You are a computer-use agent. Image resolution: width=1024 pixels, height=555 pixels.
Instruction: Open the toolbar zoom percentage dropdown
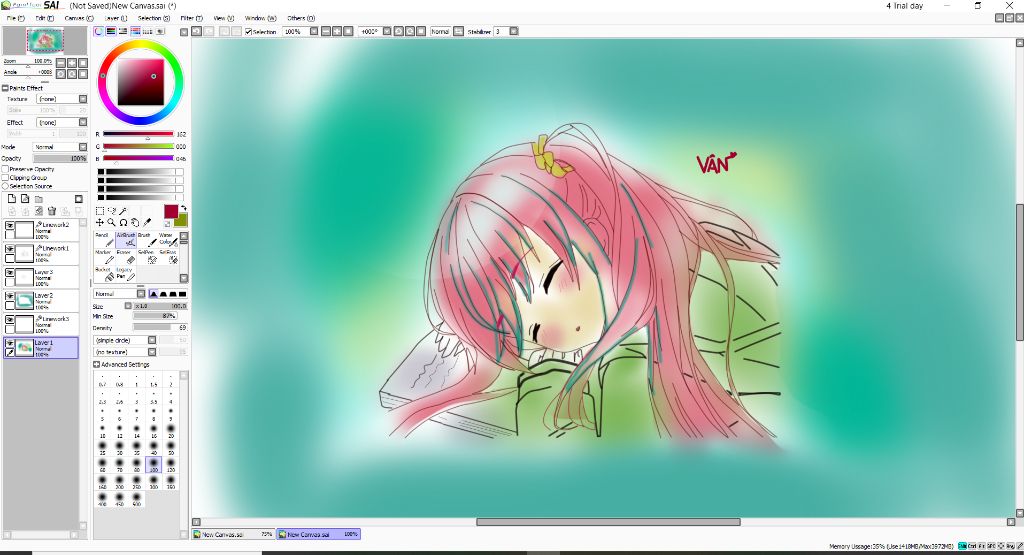click(x=314, y=31)
